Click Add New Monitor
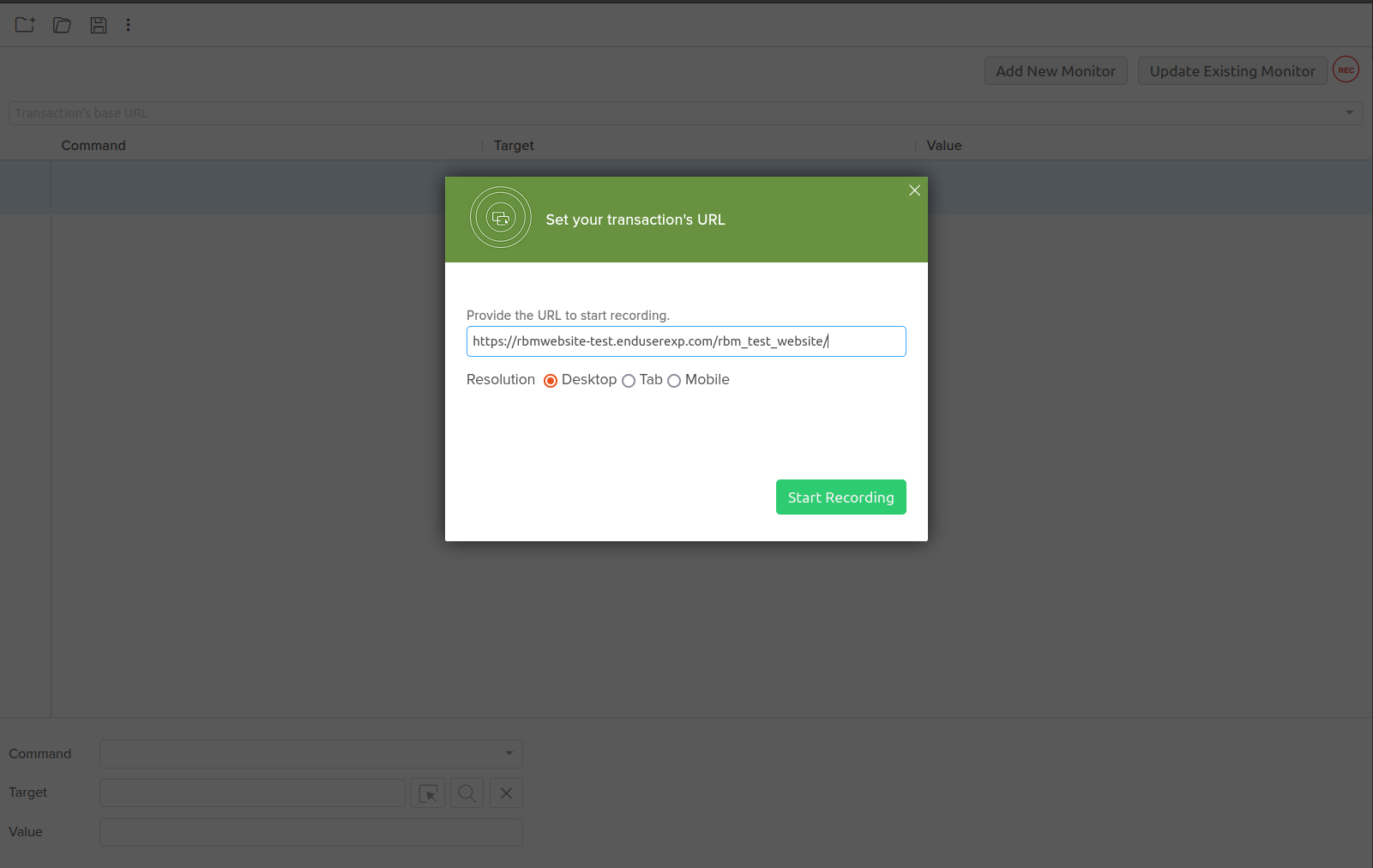The width and height of the screenshot is (1373, 868). click(x=1056, y=70)
